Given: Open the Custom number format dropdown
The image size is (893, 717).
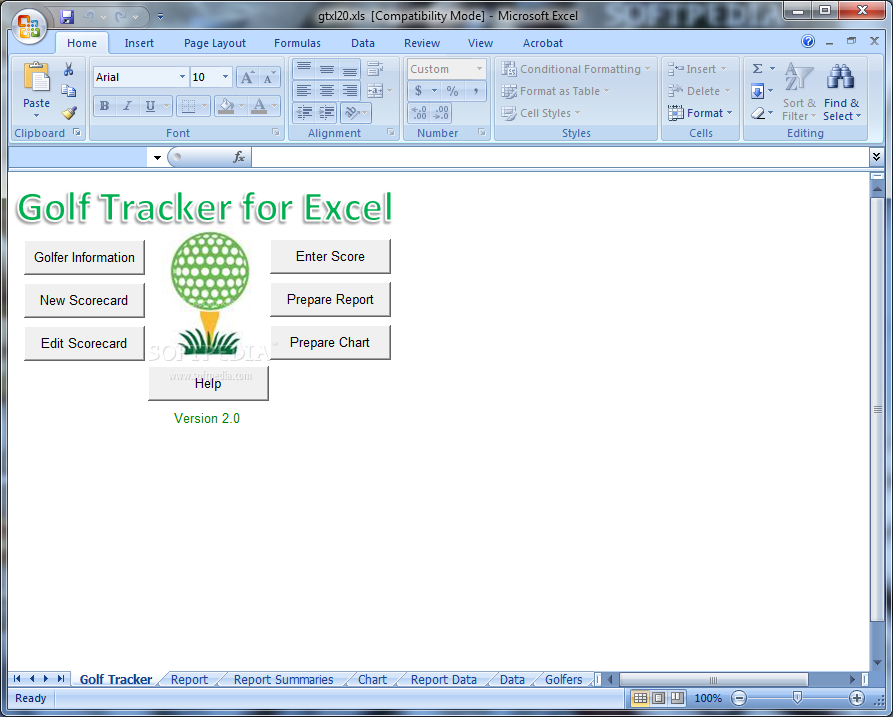Looking at the screenshot, I should coord(480,69).
